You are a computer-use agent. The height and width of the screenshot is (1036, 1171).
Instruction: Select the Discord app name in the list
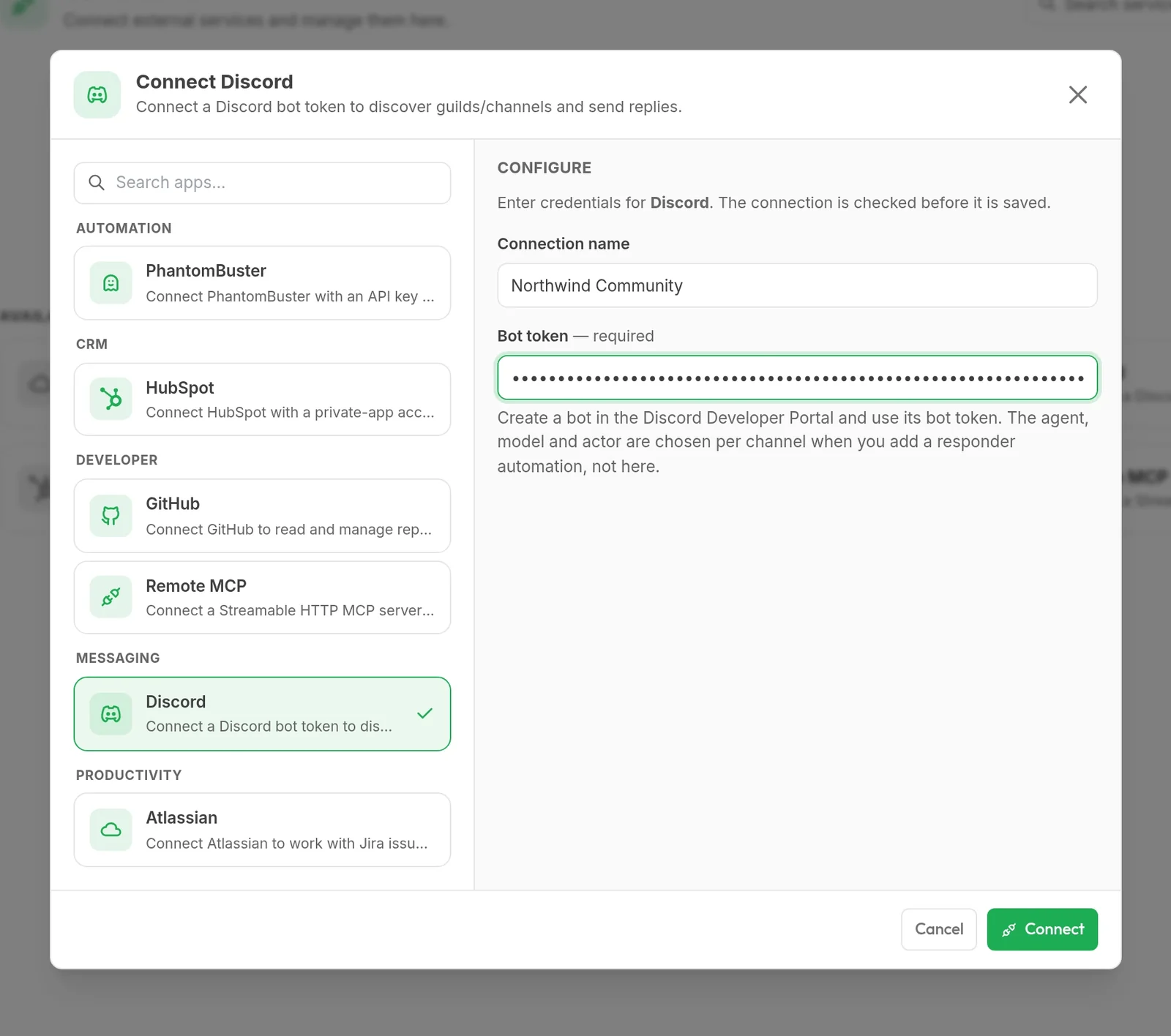[x=176, y=702]
